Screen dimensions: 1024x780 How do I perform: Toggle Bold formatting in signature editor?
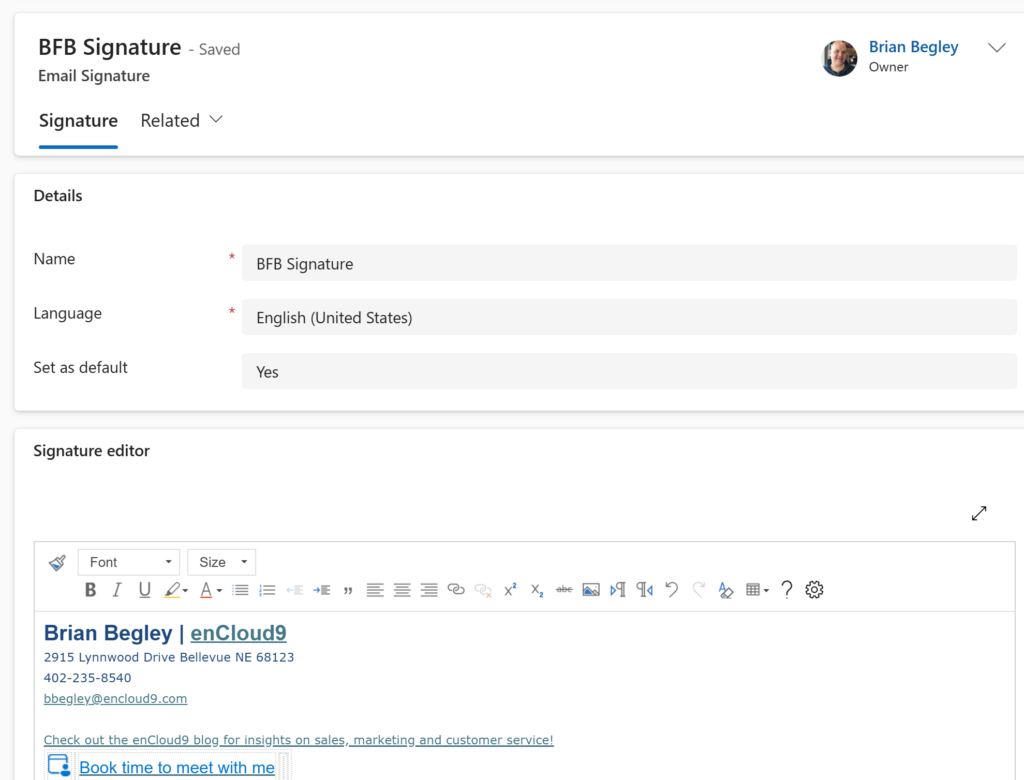click(90, 590)
